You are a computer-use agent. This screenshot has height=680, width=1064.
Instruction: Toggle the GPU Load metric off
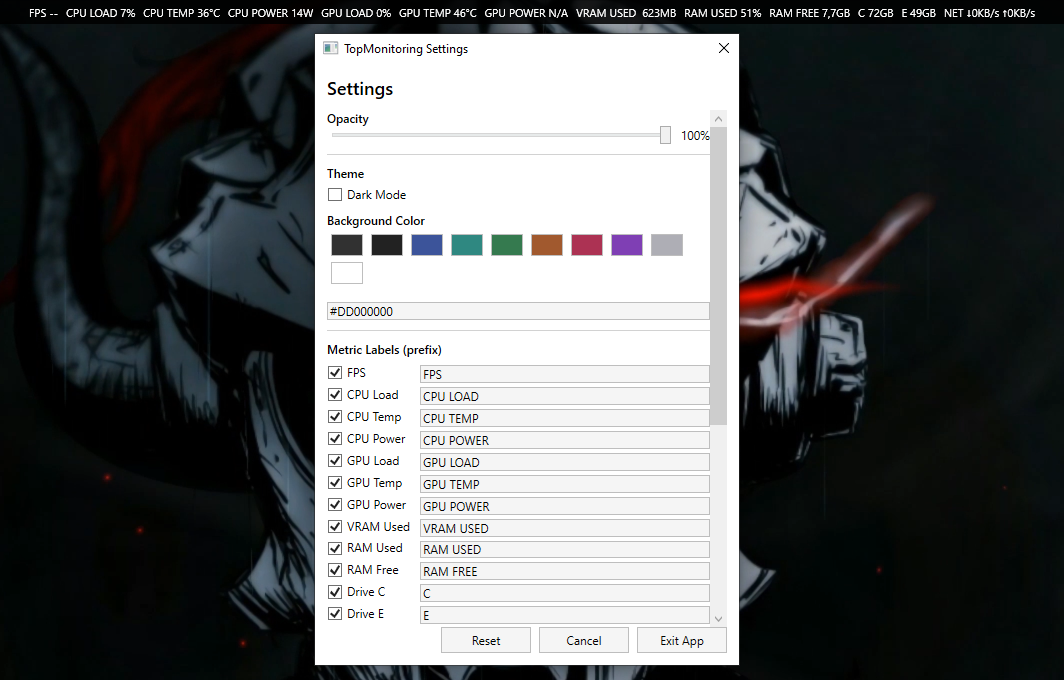335,460
